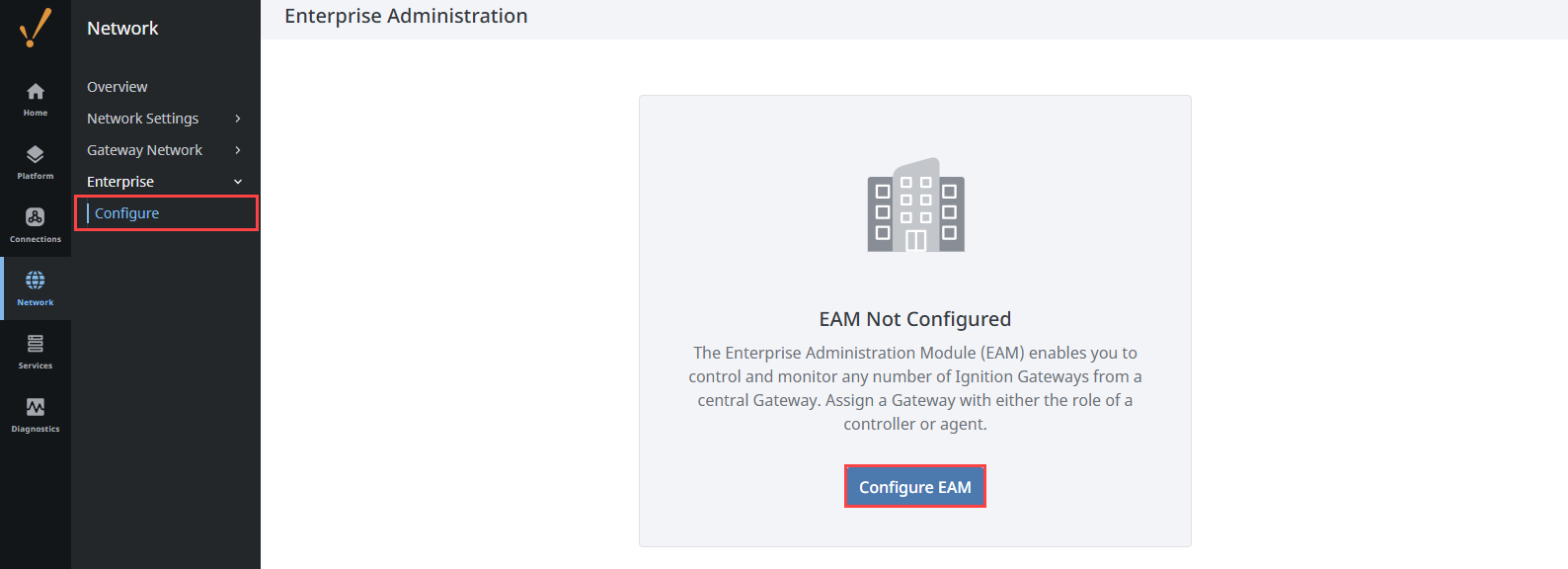Image resolution: width=1568 pixels, height=569 pixels.
Task: Click the Gateway Network menu label
Action: [145, 150]
